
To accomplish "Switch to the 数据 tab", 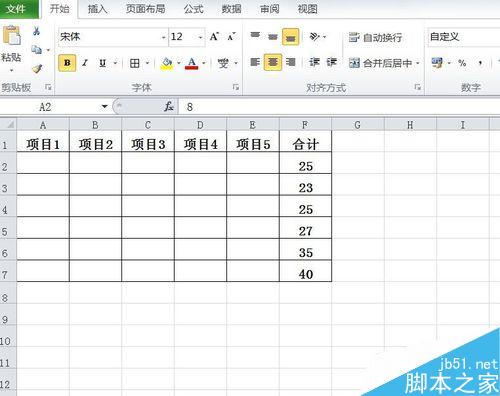I will point(231,9).
